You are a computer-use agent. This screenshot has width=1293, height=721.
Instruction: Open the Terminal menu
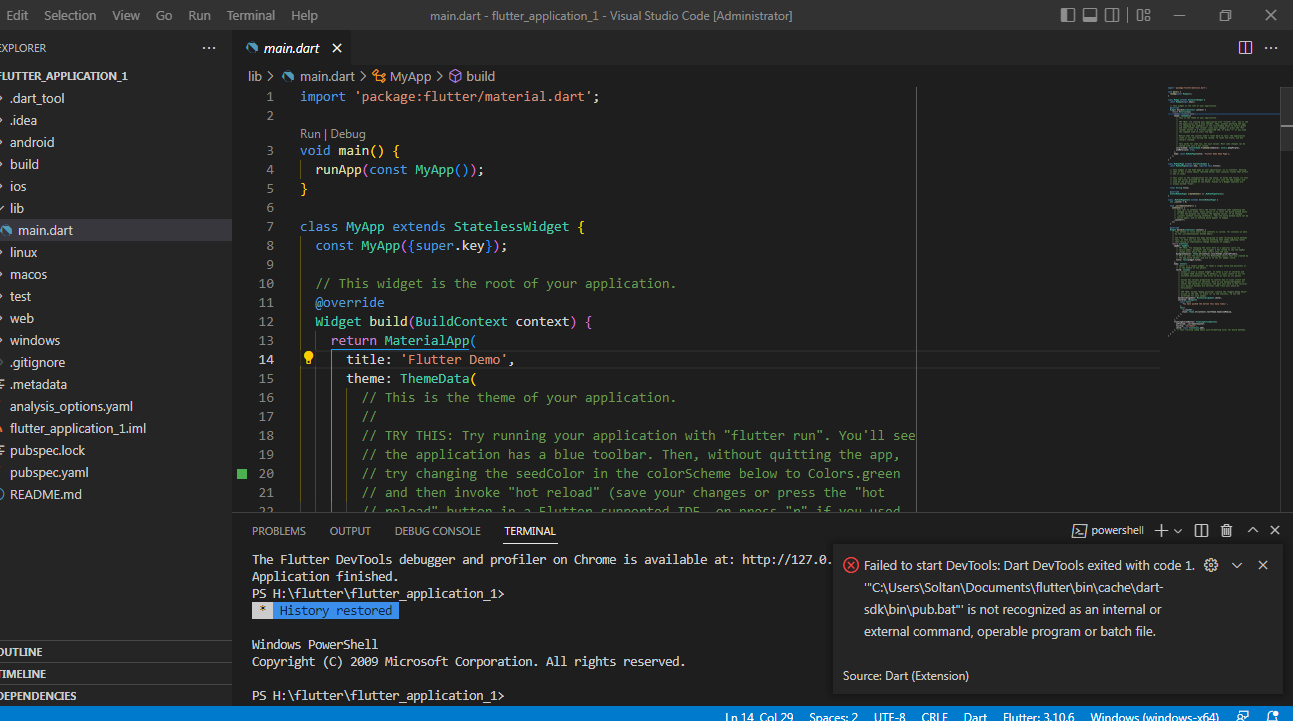click(x=251, y=15)
